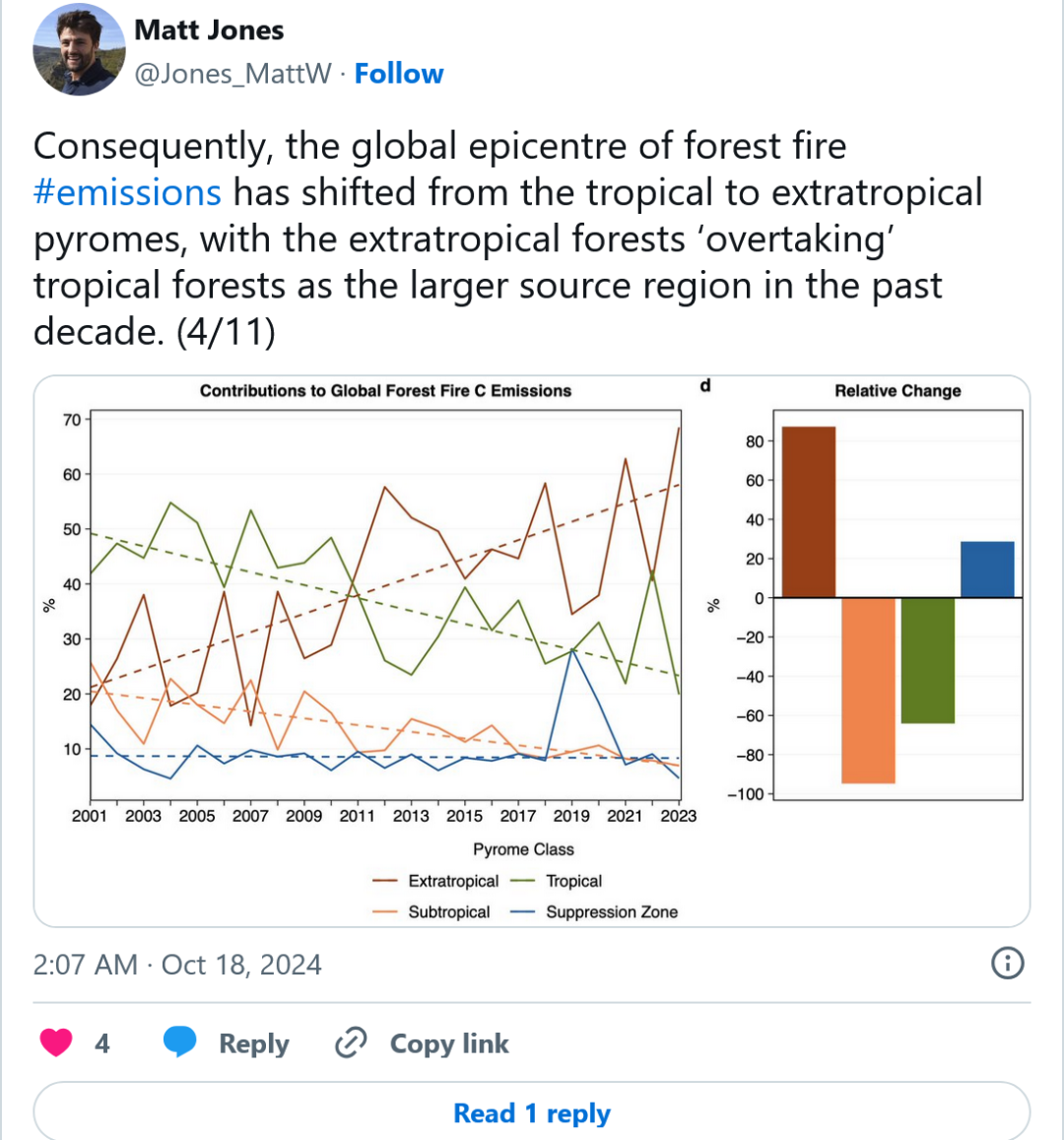This screenshot has height=1140, width=1064.
Task: Click the Reply label text
Action: coord(254,1043)
